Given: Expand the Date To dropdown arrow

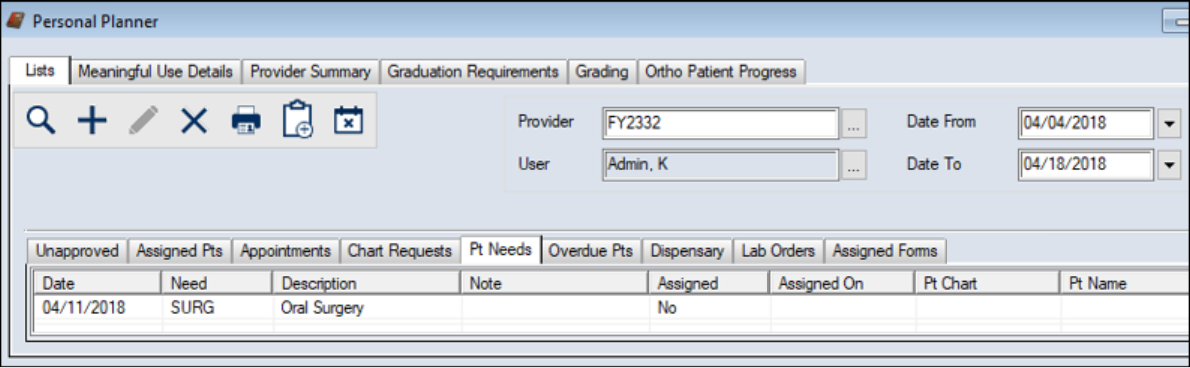Looking at the screenshot, I should pyautogui.click(x=1170, y=165).
